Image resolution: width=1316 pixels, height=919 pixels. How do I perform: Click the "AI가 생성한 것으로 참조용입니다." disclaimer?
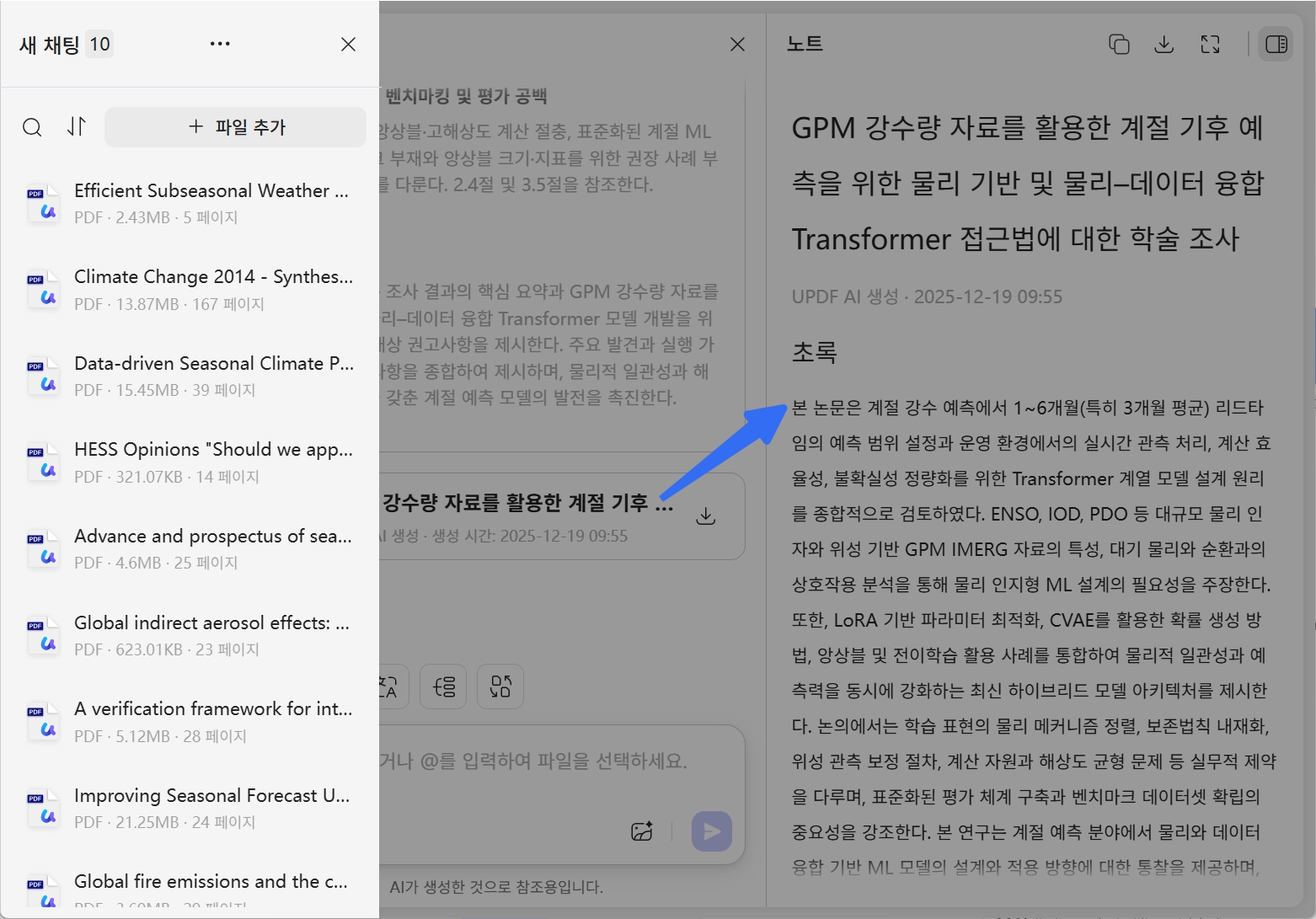click(x=496, y=887)
